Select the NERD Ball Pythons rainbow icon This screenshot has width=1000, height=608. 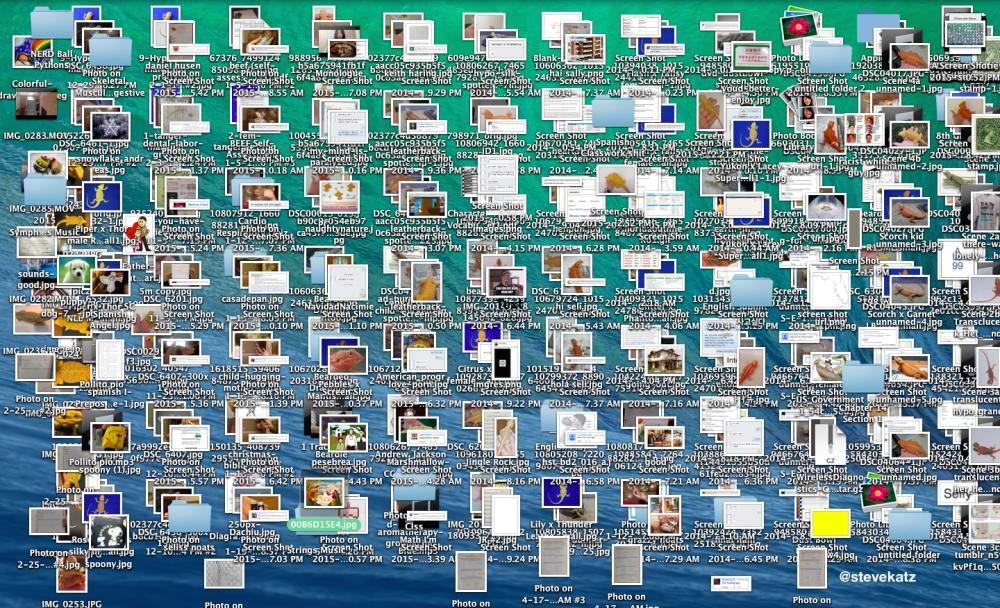tap(33, 53)
